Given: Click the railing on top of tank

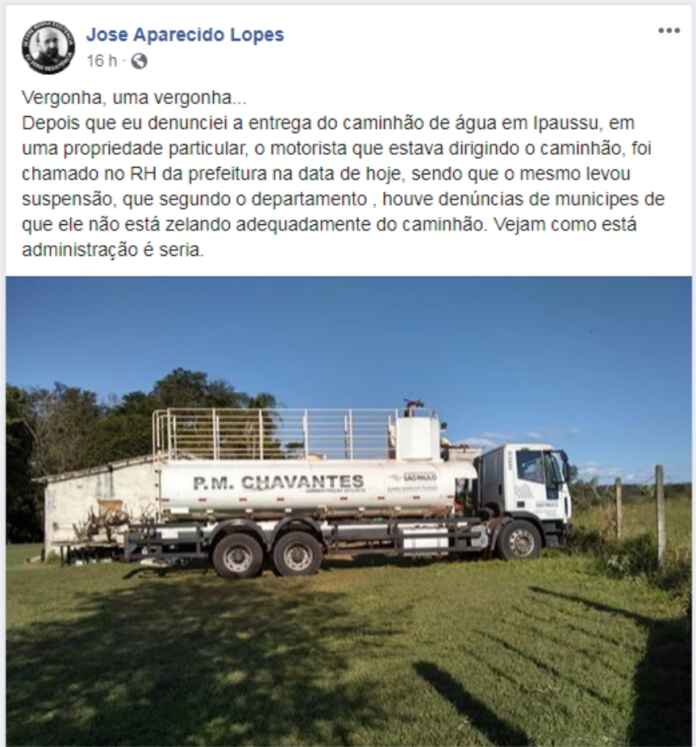Looking at the screenshot, I should tap(274, 434).
